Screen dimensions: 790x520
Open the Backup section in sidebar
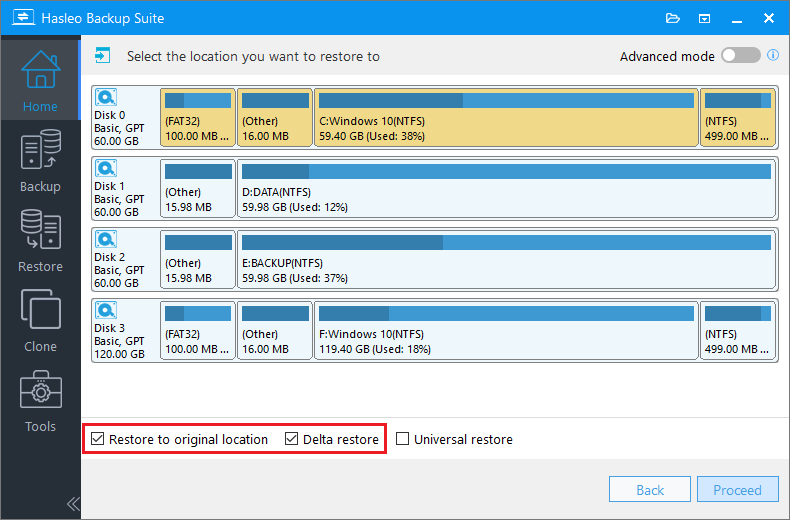click(40, 161)
